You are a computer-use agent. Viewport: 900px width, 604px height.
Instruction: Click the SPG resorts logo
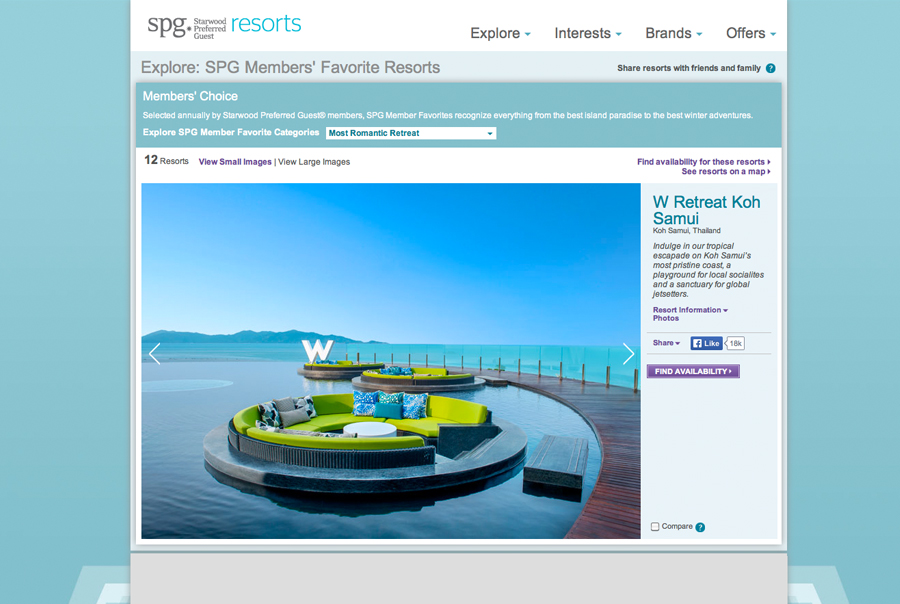point(224,25)
